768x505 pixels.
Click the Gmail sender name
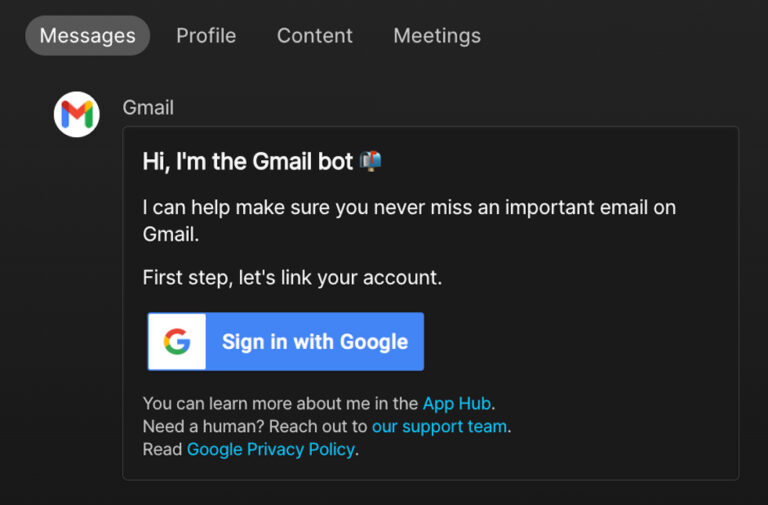pos(148,107)
